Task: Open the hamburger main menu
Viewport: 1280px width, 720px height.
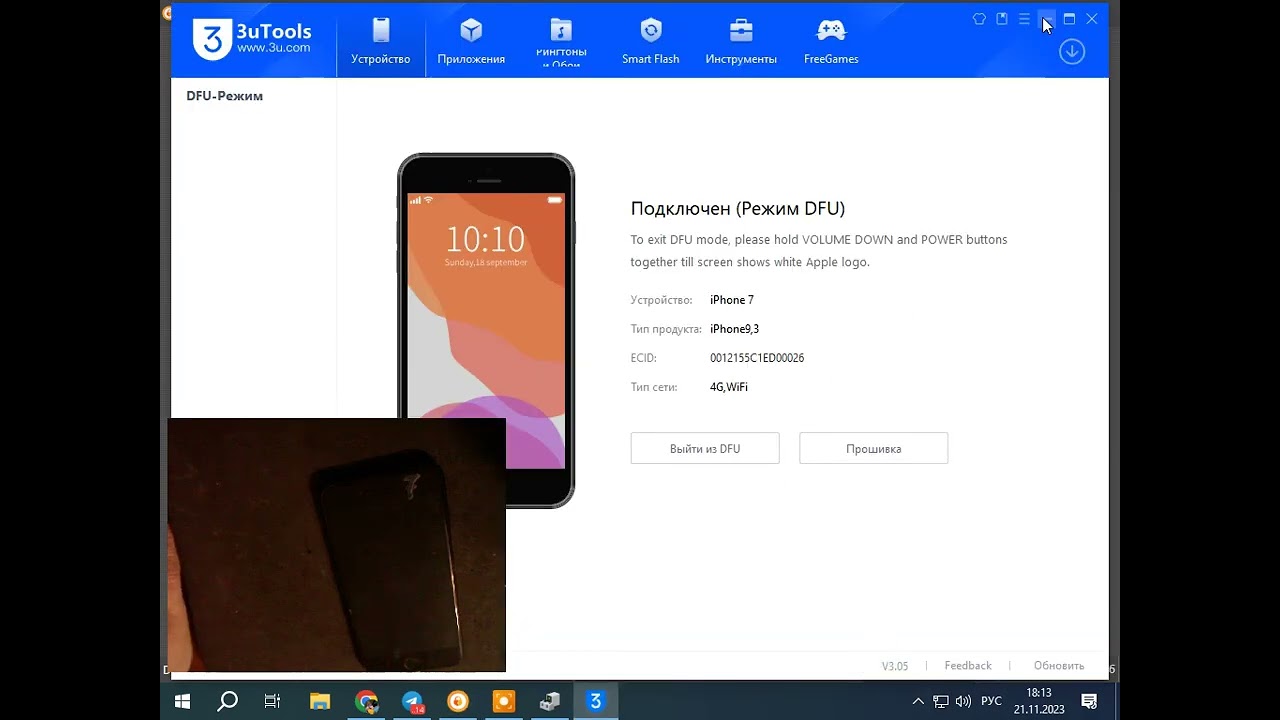Action: pos(1023,18)
